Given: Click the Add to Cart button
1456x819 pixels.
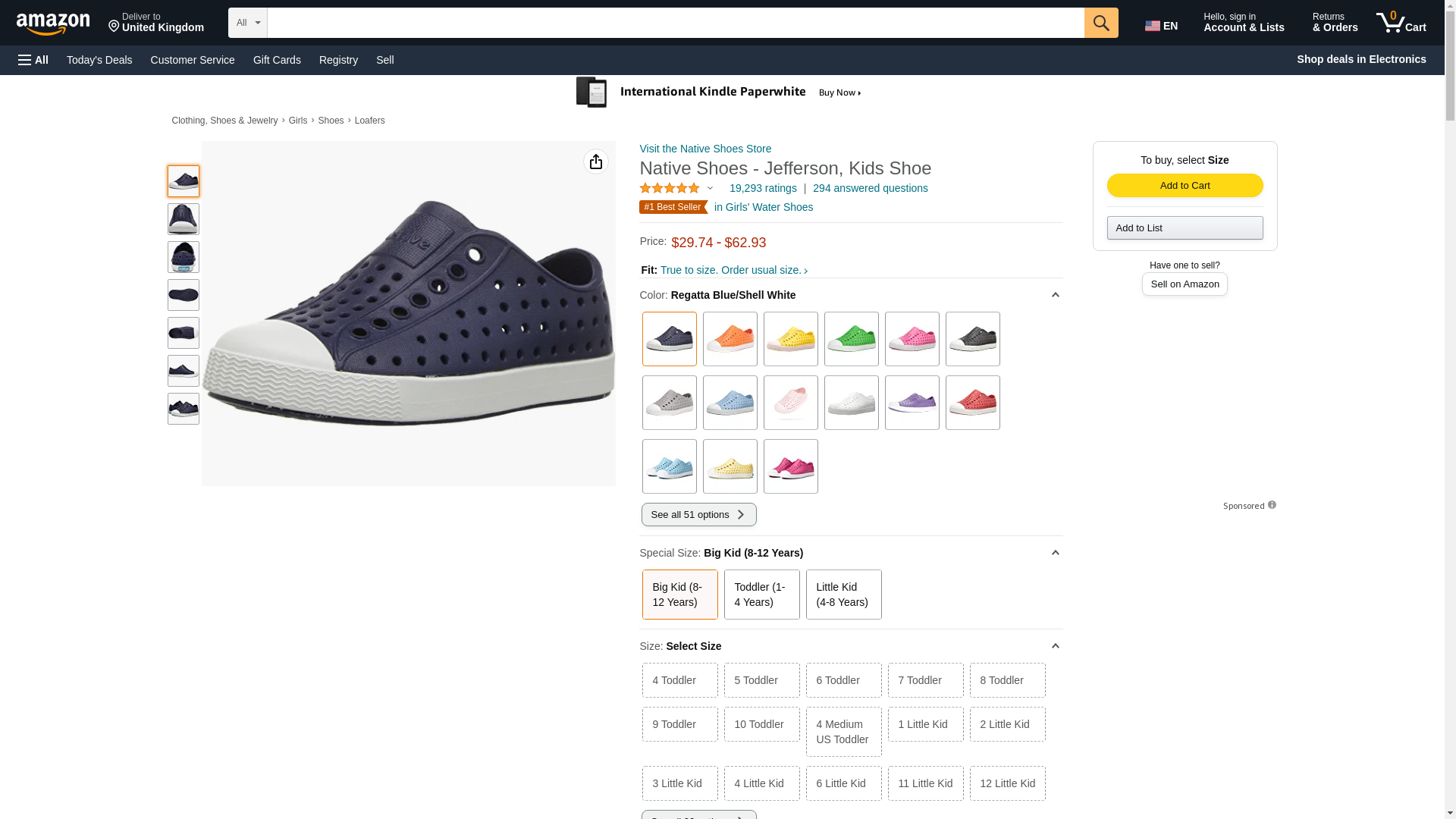Looking at the screenshot, I should tap(1185, 186).
